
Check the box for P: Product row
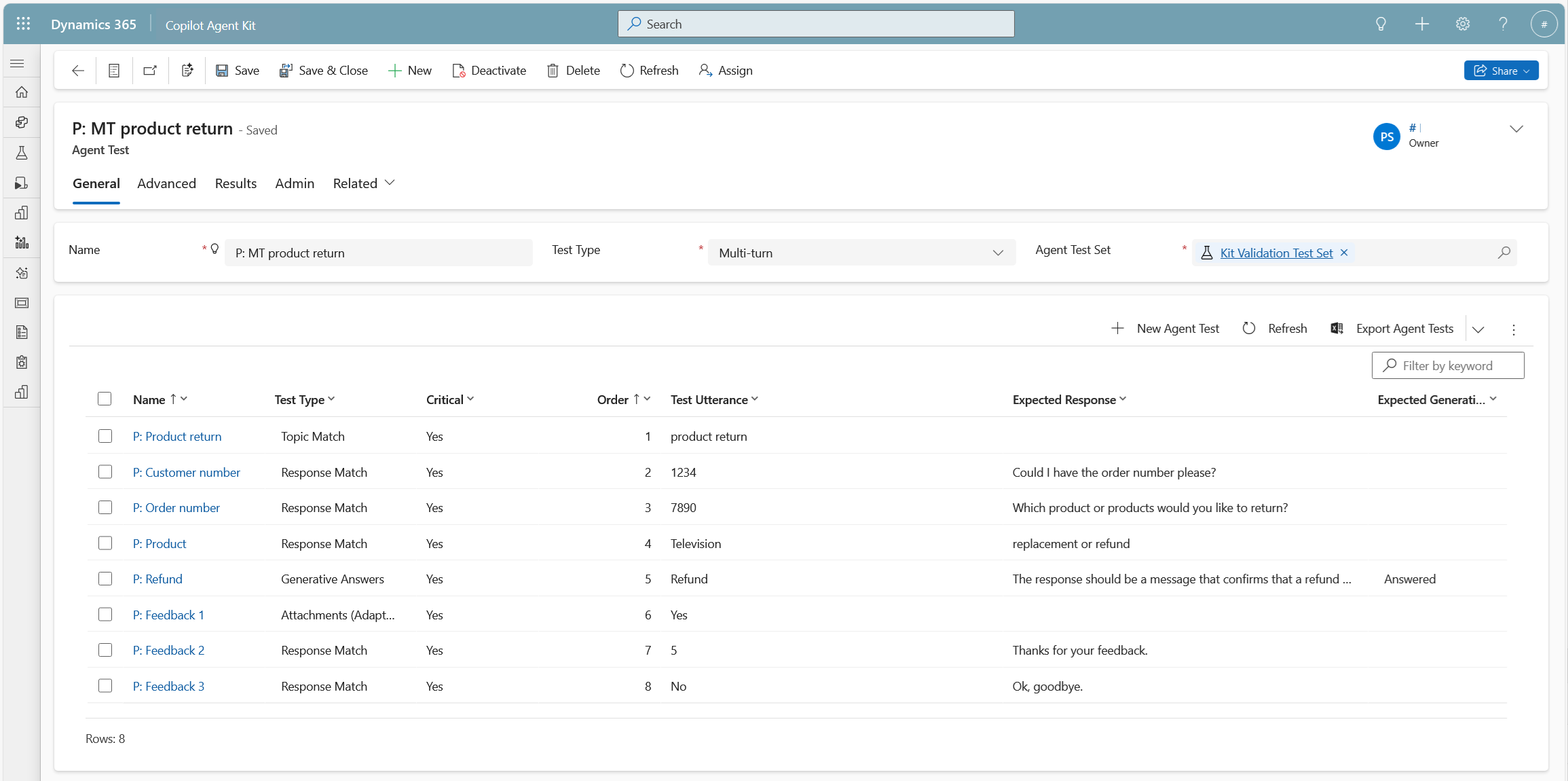click(105, 543)
